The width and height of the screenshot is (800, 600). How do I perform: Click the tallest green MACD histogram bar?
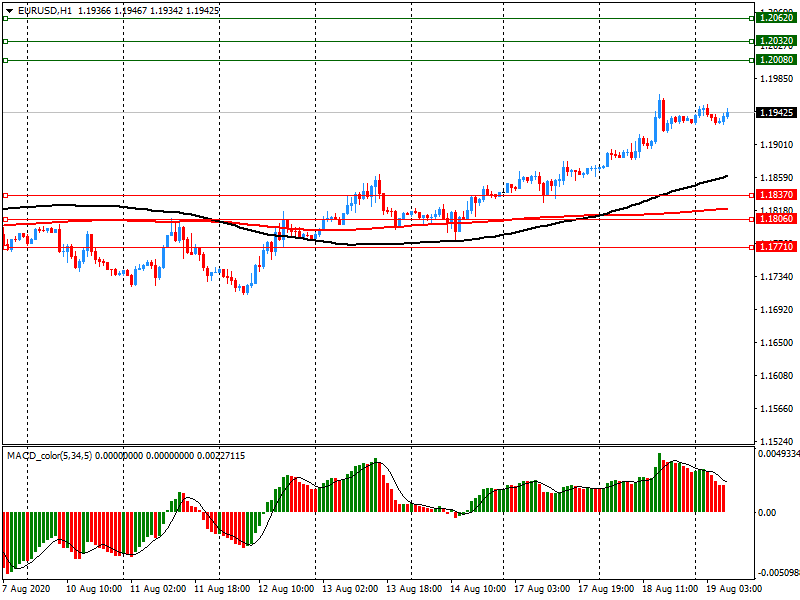tap(659, 483)
